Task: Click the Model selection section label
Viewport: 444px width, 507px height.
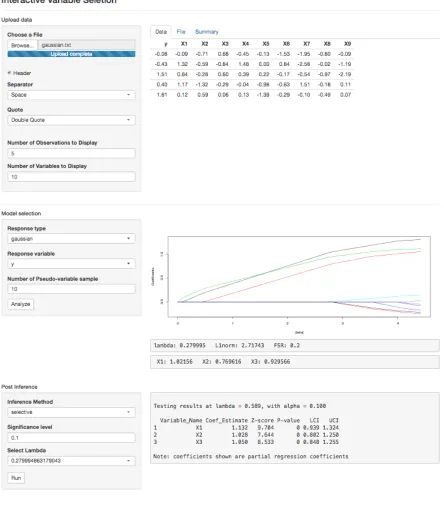Action: [21, 213]
